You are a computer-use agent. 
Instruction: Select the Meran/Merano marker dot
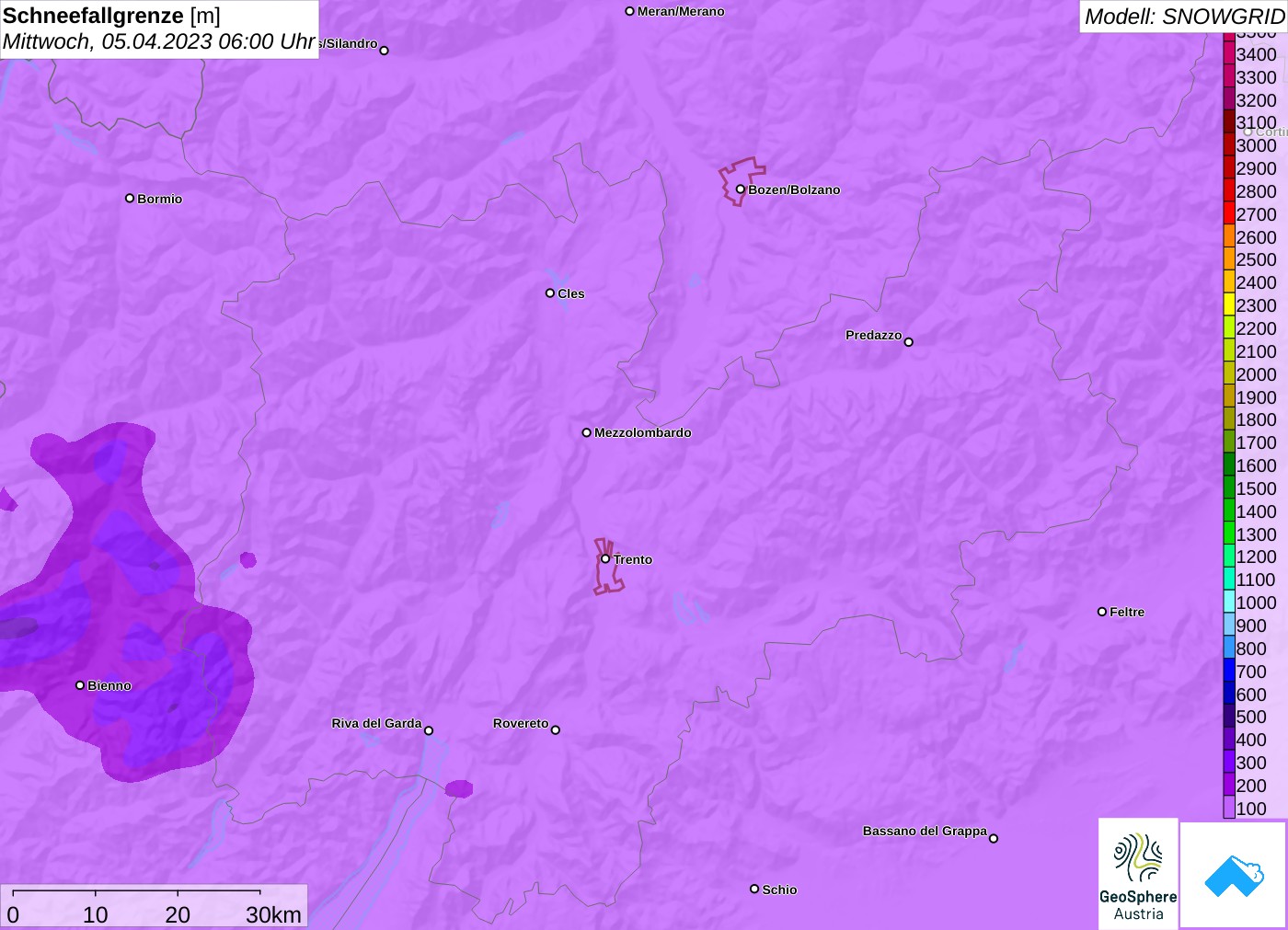[x=630, y=11]
